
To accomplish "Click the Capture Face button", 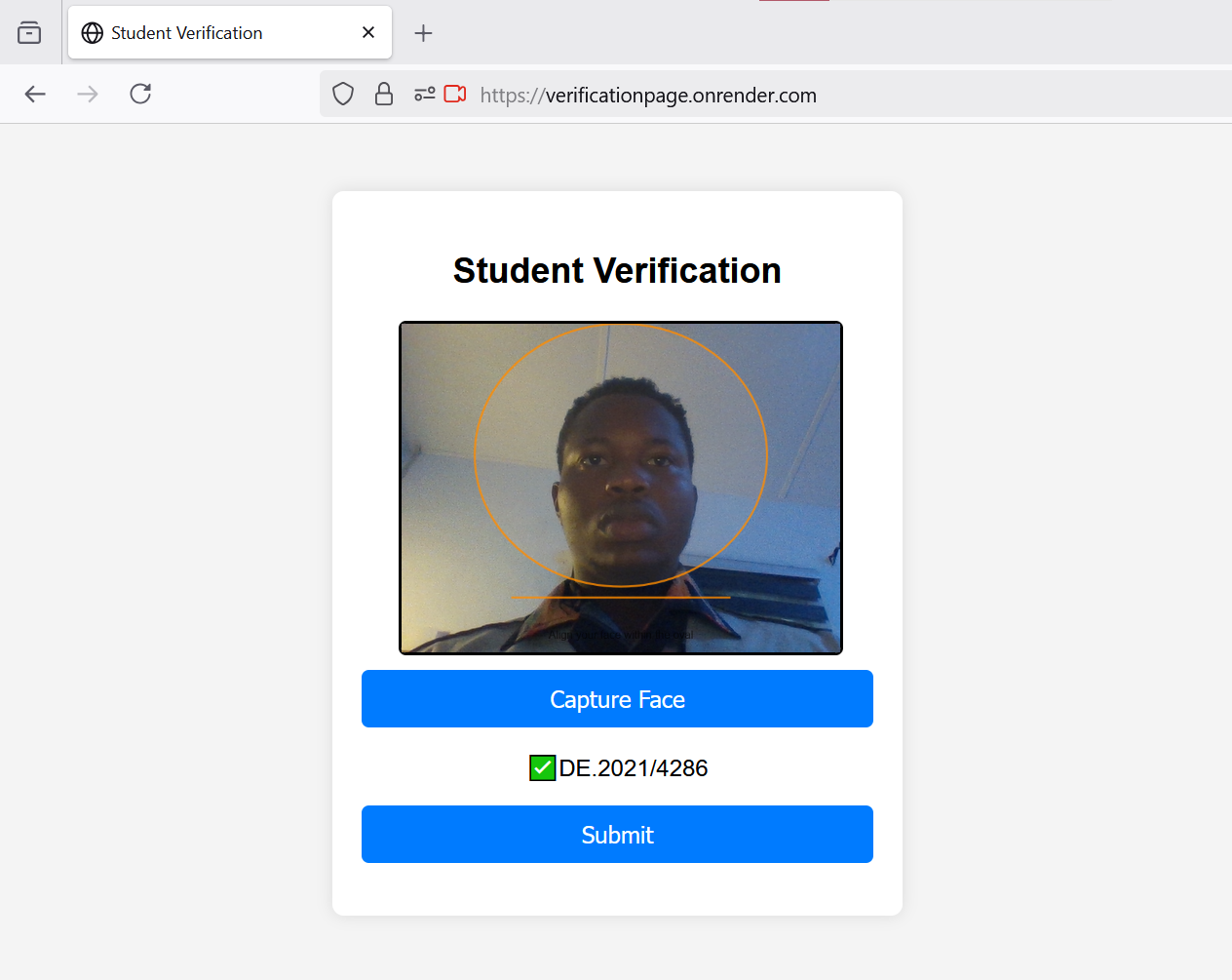I will tap(617, 698).
